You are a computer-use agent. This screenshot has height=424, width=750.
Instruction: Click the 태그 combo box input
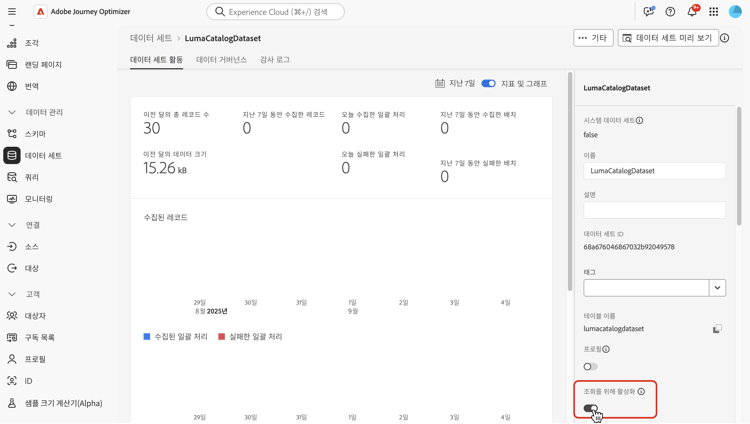coord(646,288)
